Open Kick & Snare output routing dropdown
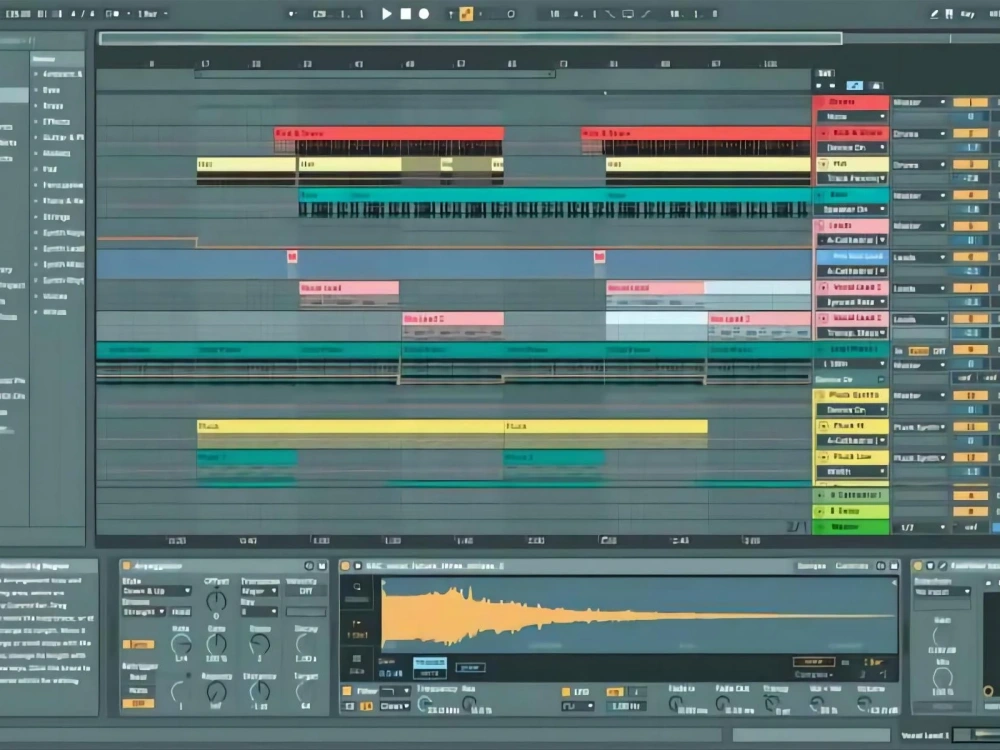 tap(919, 134)
